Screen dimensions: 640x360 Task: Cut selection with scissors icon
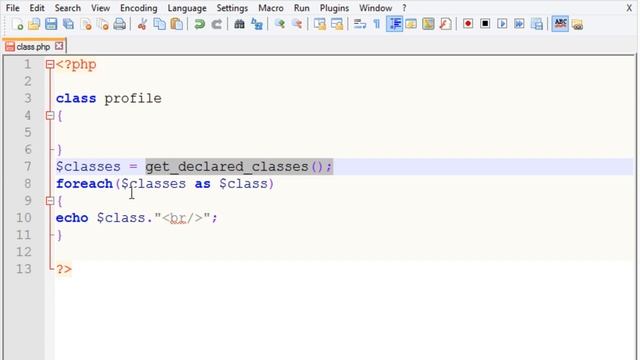142,24
